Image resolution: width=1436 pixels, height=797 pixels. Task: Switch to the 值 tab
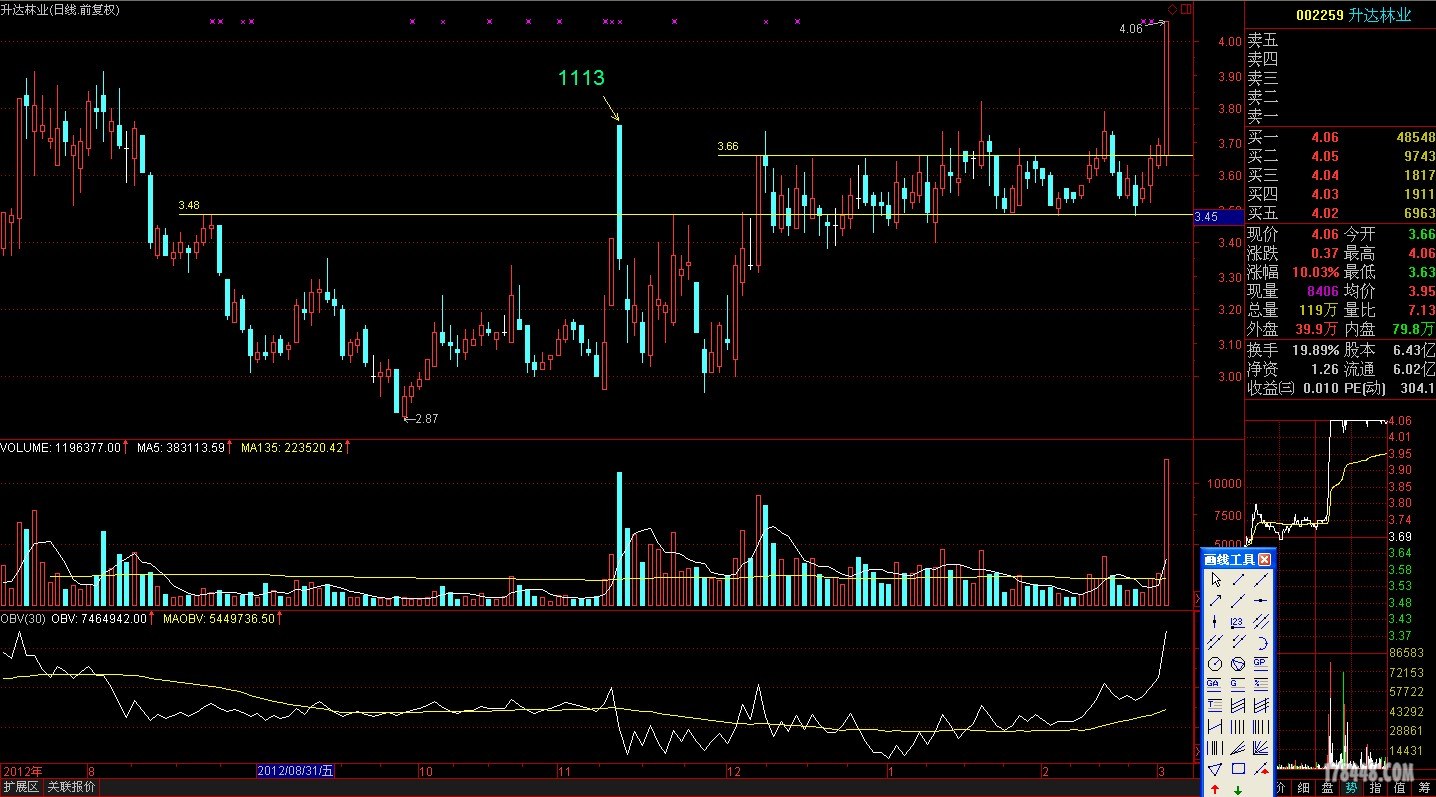[1401, 788]
